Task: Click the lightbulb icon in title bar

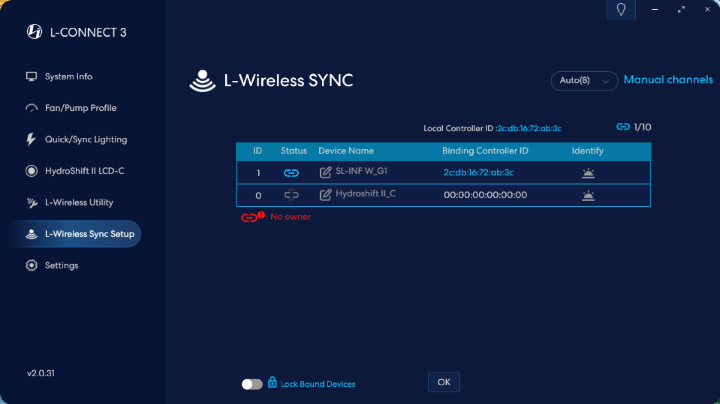Action: (x=621, y=9)
